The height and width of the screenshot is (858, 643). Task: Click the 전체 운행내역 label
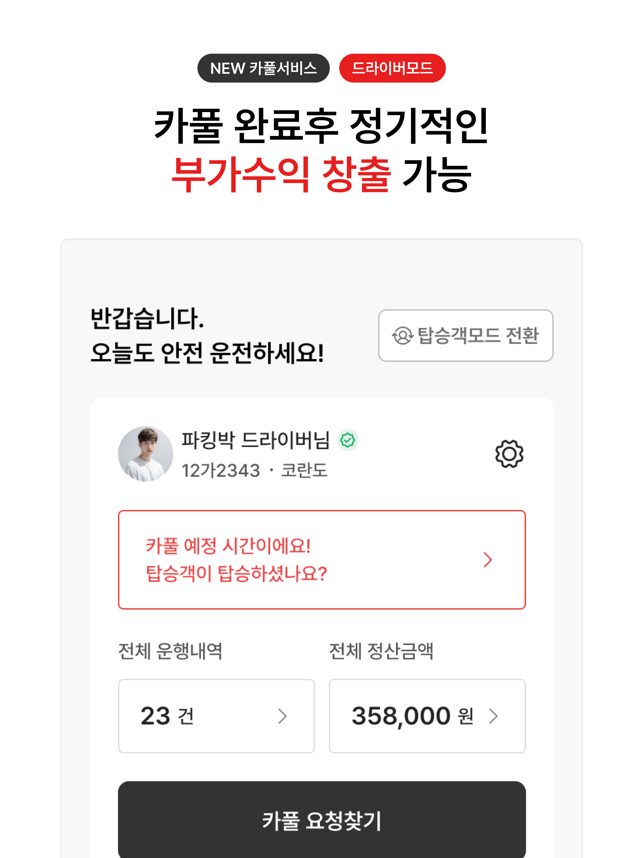(170, 651)
